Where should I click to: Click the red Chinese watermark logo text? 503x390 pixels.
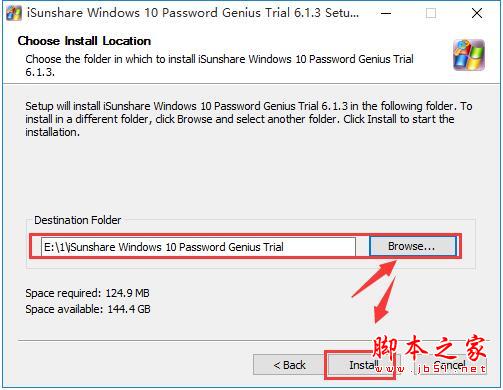(x=429, y=348)
